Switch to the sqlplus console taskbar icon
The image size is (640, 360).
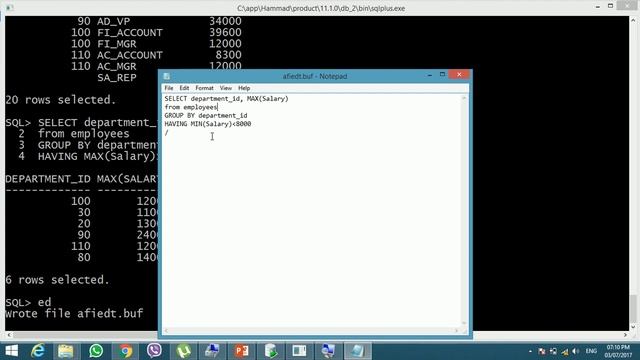pos(300,351)
